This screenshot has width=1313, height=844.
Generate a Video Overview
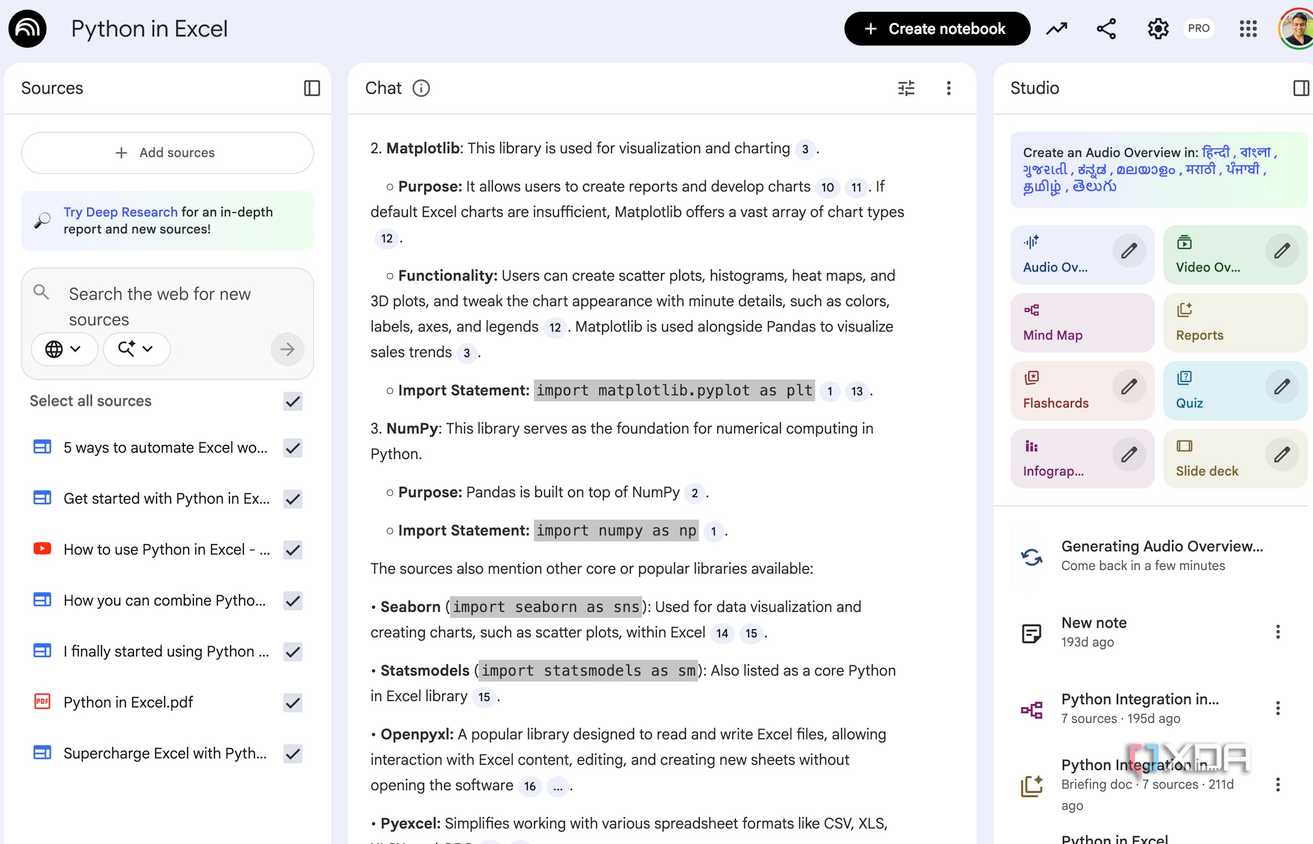(x=1235, y=255)
